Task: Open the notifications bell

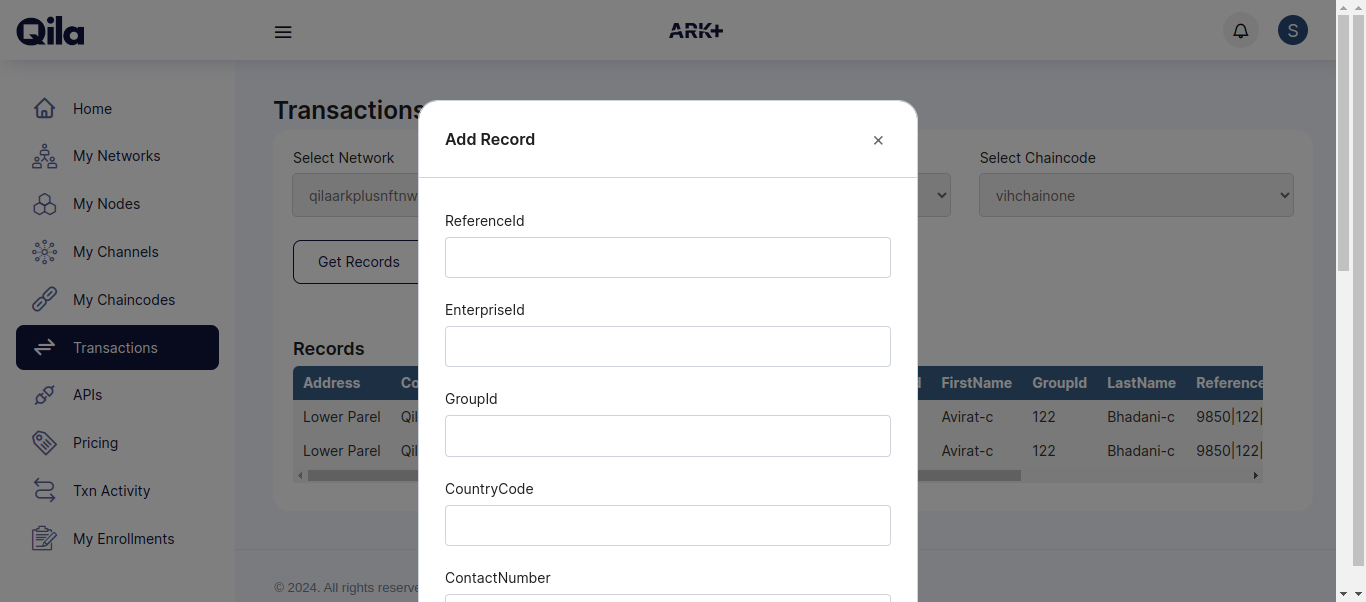Action: pos(1241,30)
